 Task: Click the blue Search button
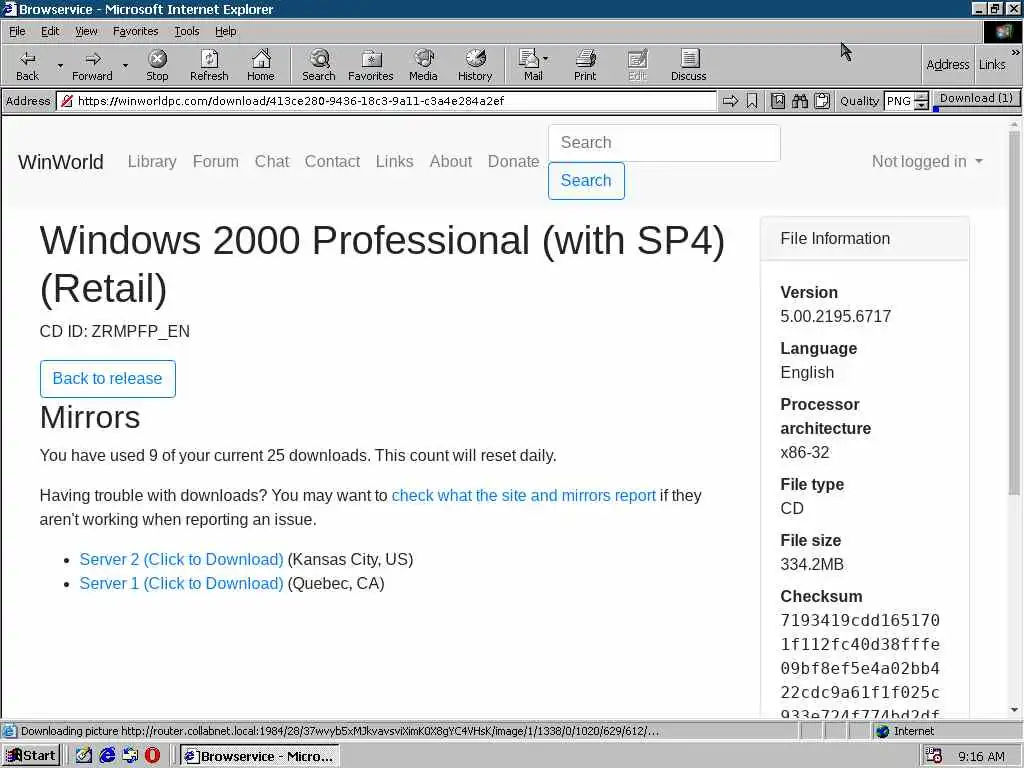tap(586, 180)
